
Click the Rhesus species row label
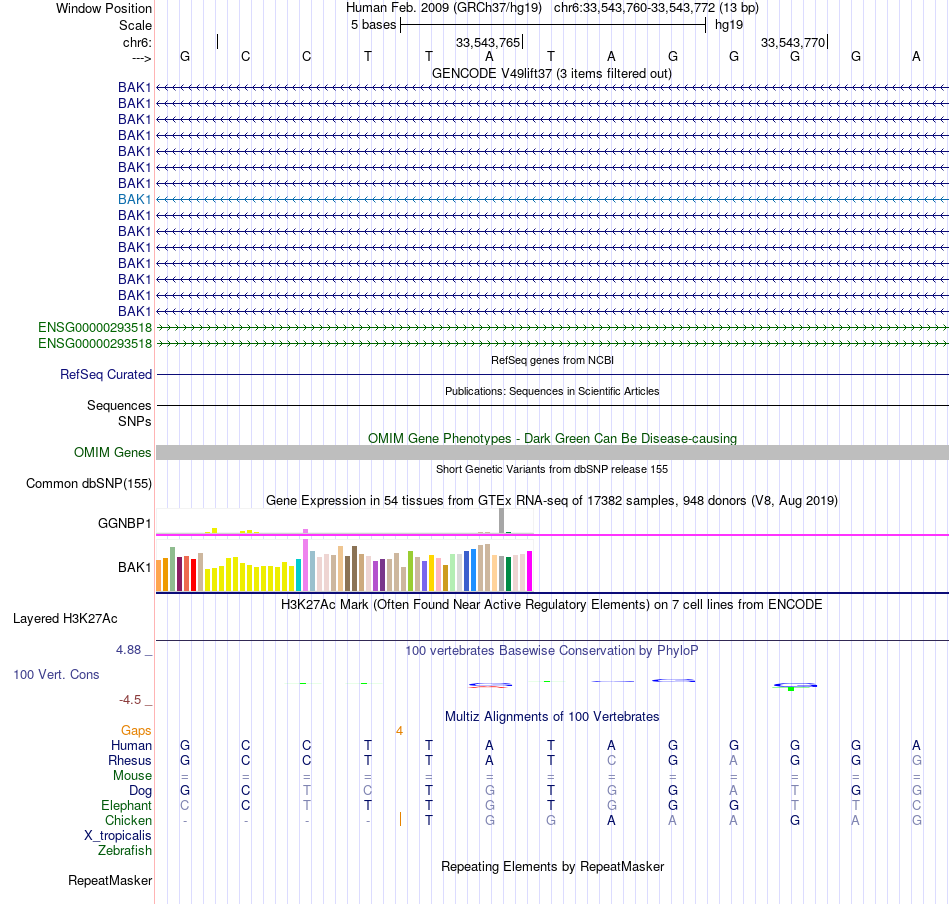point(130,760)
